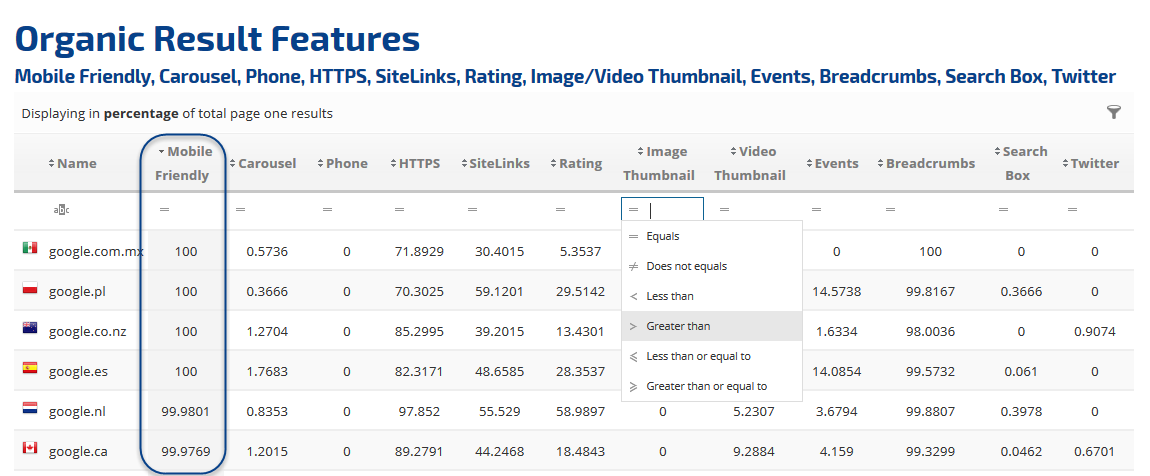
Task: Choose "Does not equals" from filter menu
Action: 686,266
